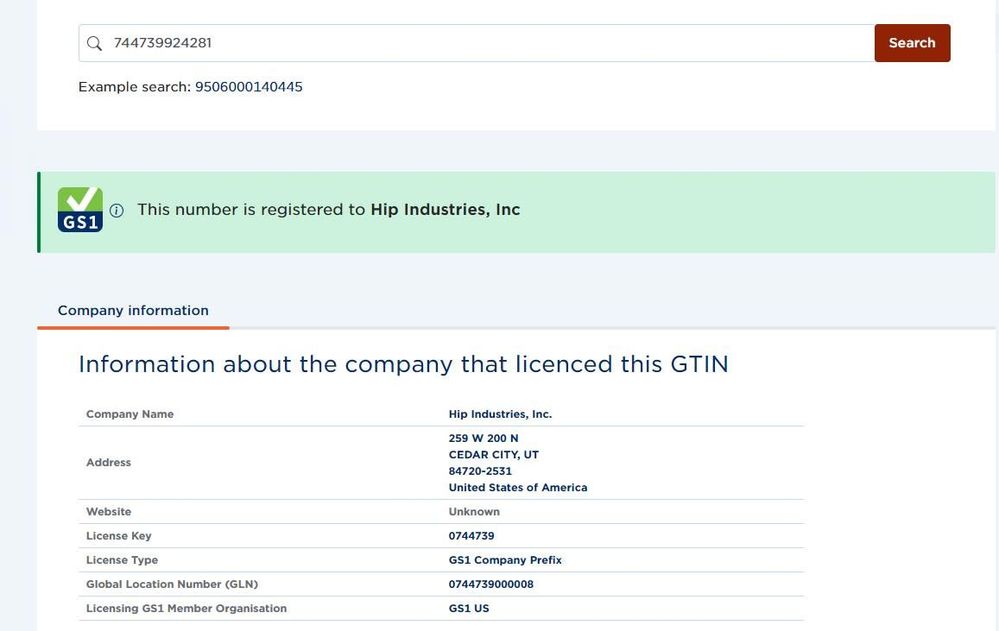Click the GS1 Company Prefix license type value
This screenshot has width=999, height=631.
(x=505, y=560)
